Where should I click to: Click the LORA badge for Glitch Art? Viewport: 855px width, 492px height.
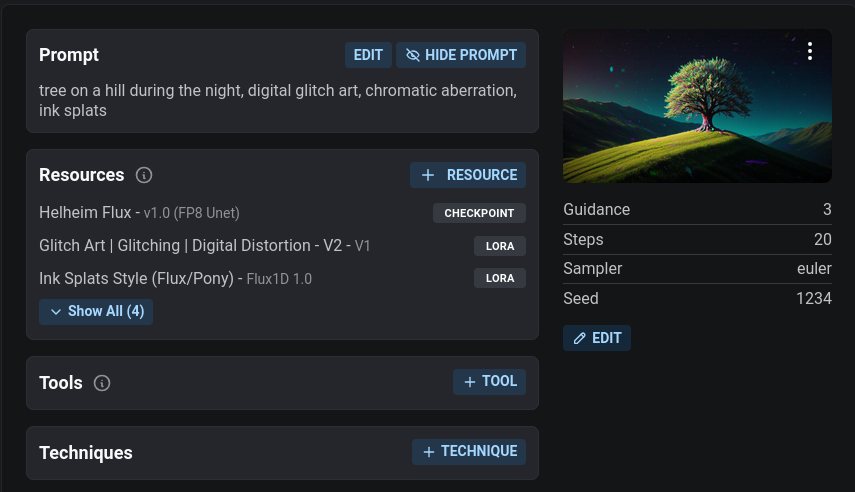(x=500, y=246)
